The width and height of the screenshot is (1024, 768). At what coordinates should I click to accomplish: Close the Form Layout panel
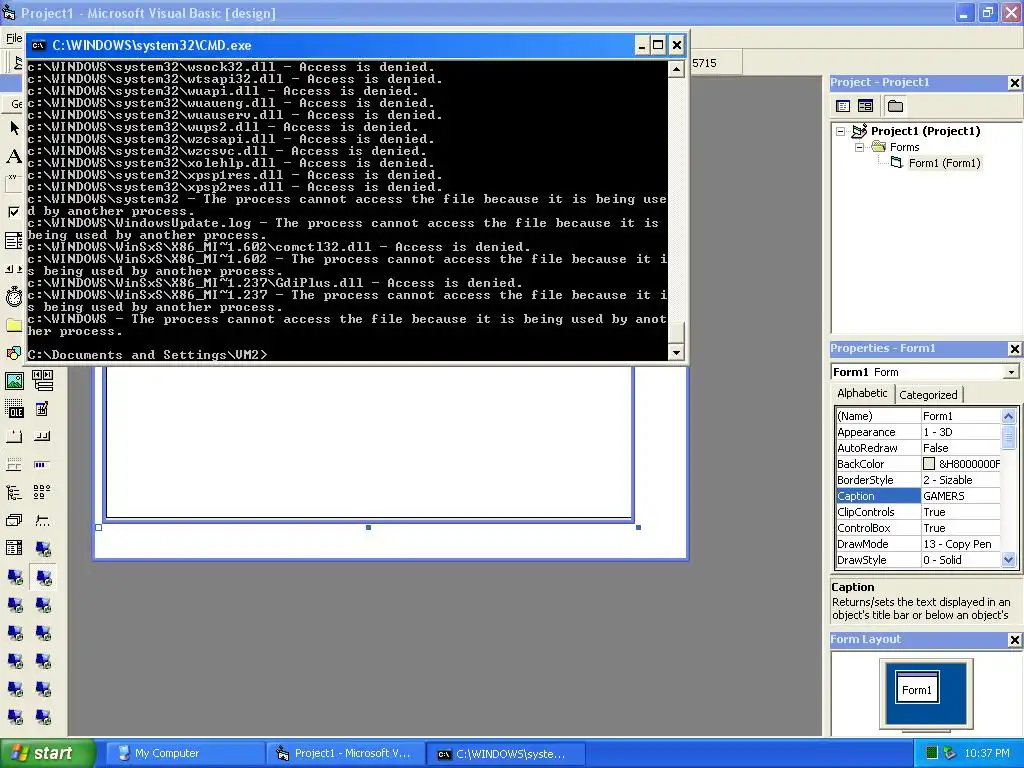click(1014, 640)
